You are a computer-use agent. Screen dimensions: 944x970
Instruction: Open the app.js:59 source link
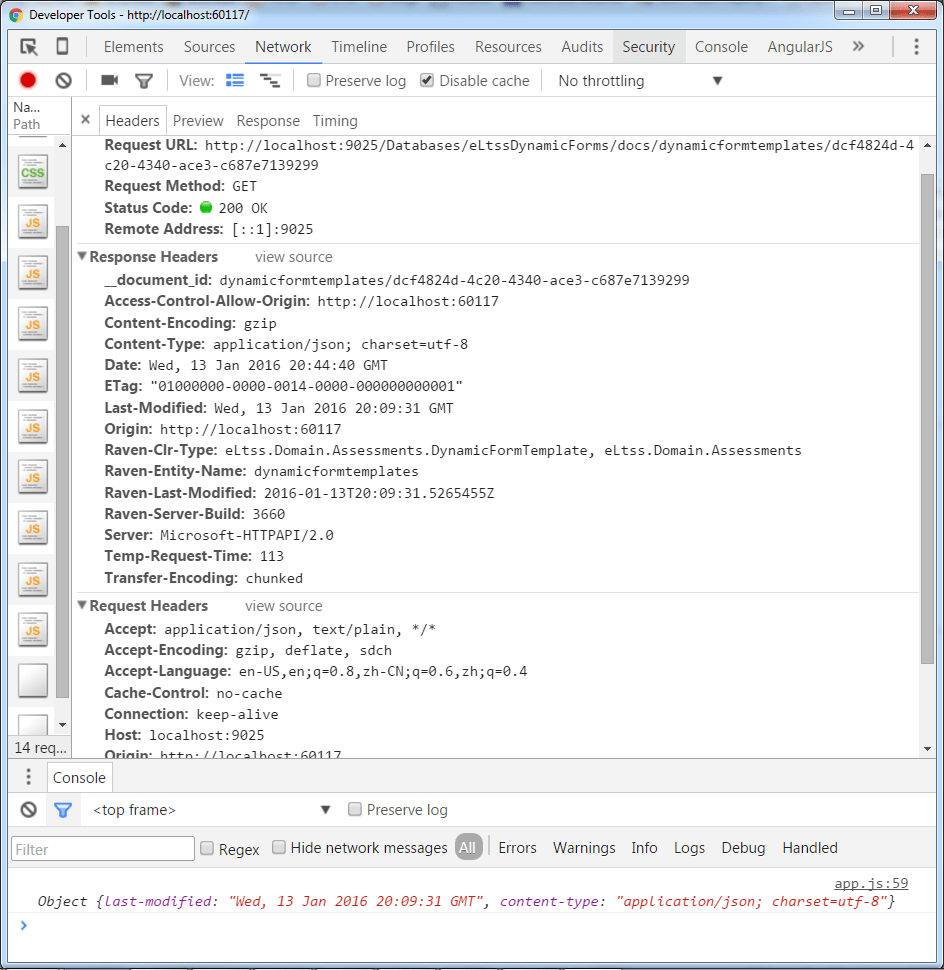point(871,882)
